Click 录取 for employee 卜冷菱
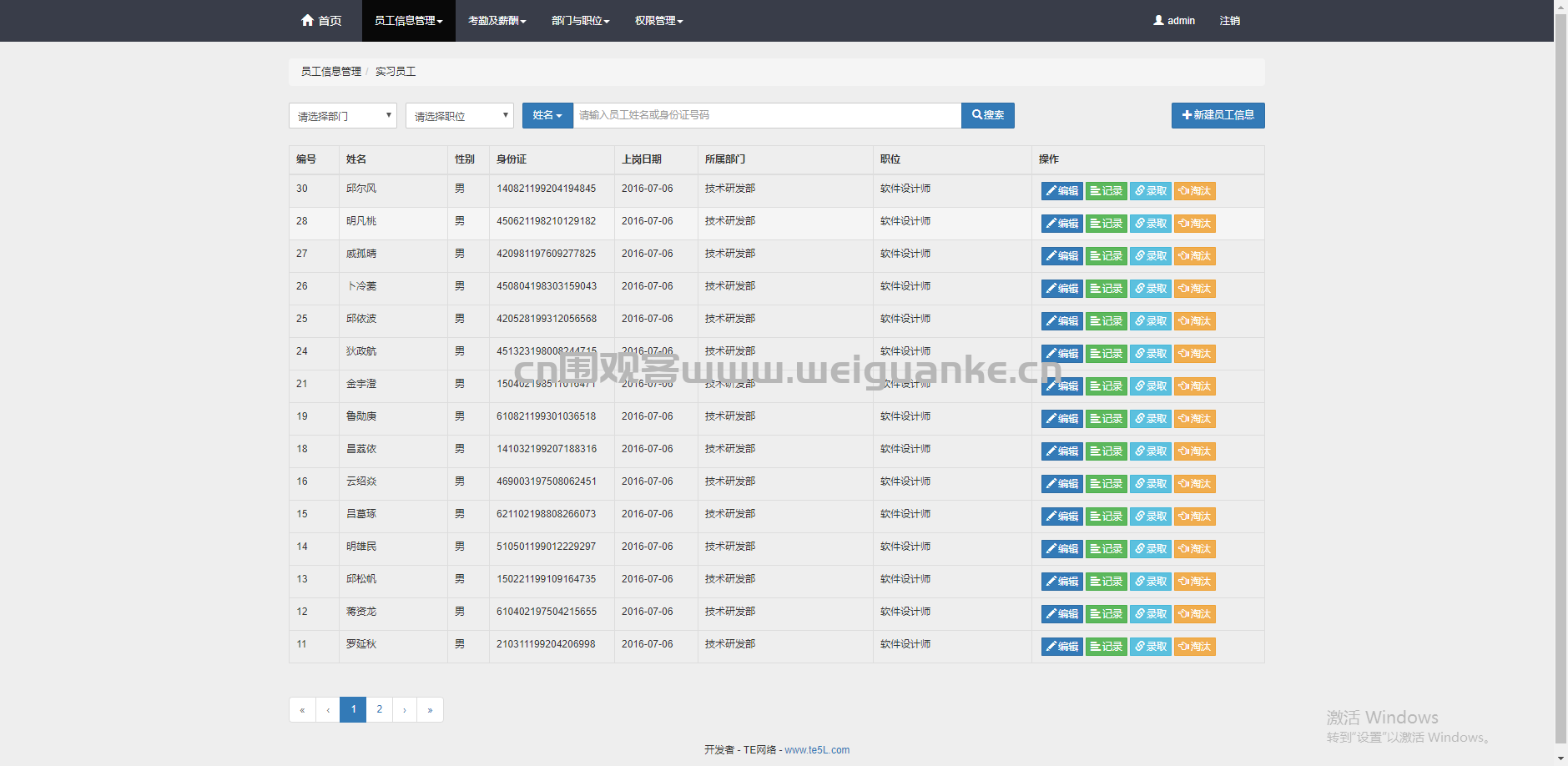Image resolution: width=1568 pixels, height=766 pixels. click(x=1151, y=289)
